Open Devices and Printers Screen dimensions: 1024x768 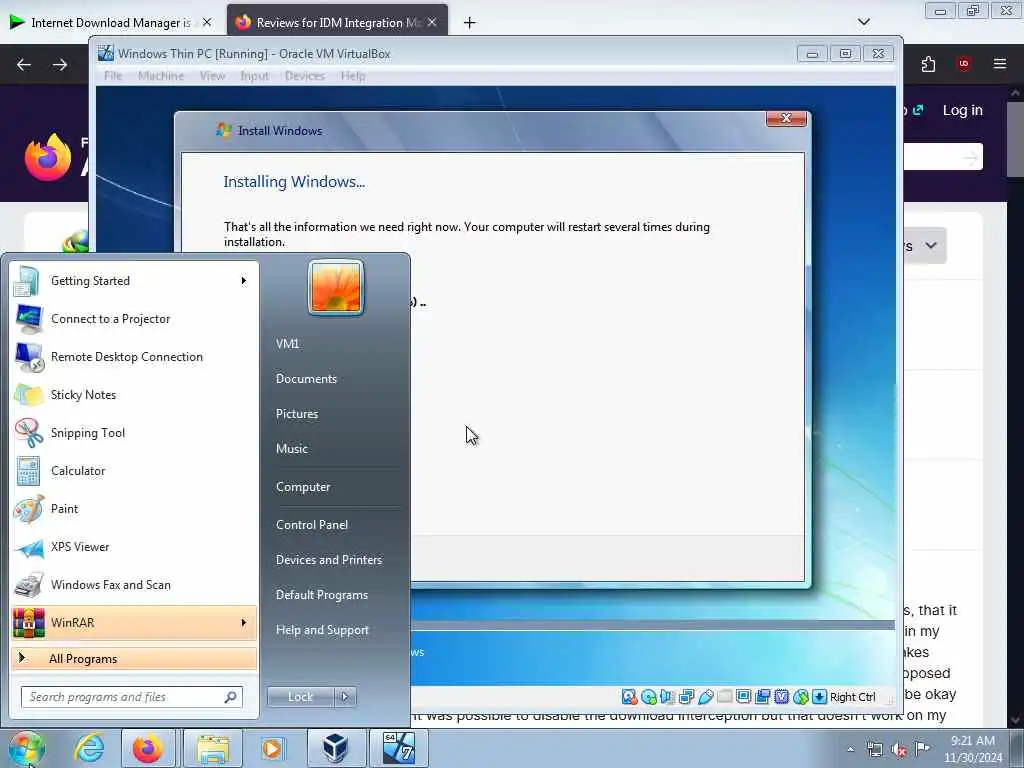[x=328, y=560]
